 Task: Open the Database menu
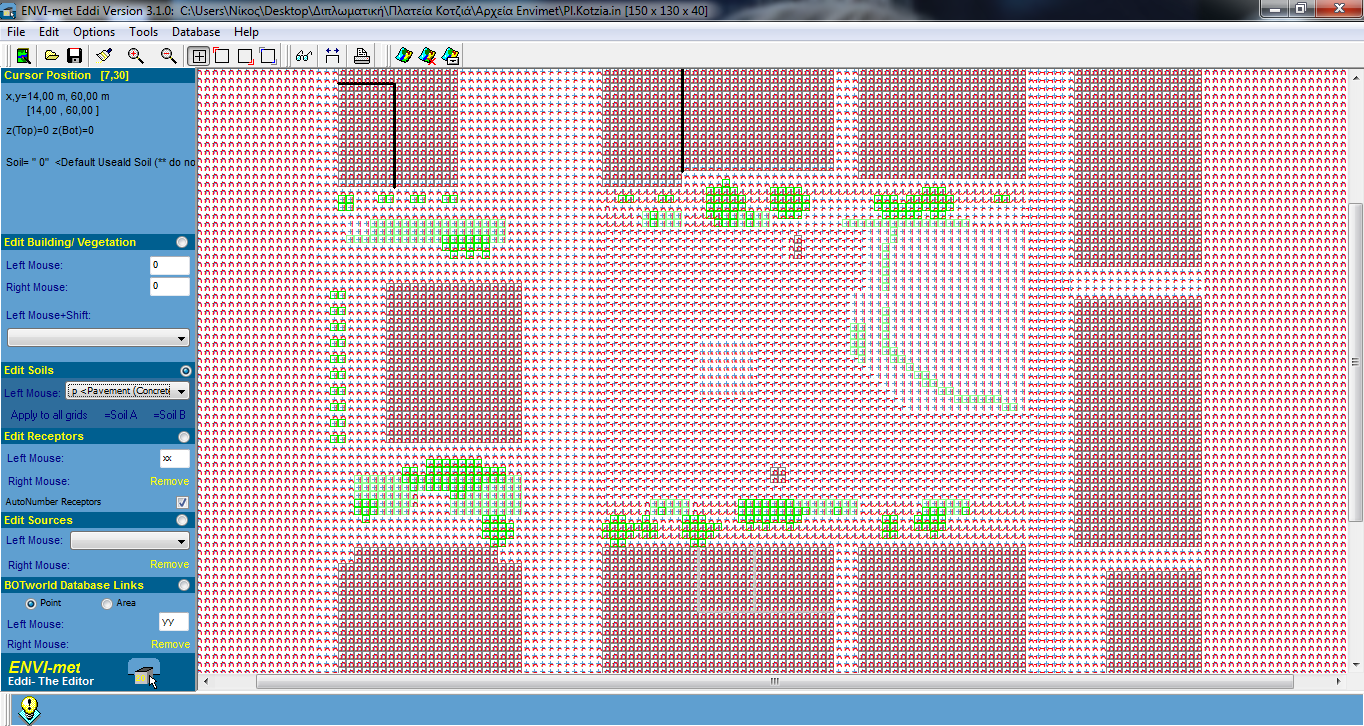tap(196, 32)
